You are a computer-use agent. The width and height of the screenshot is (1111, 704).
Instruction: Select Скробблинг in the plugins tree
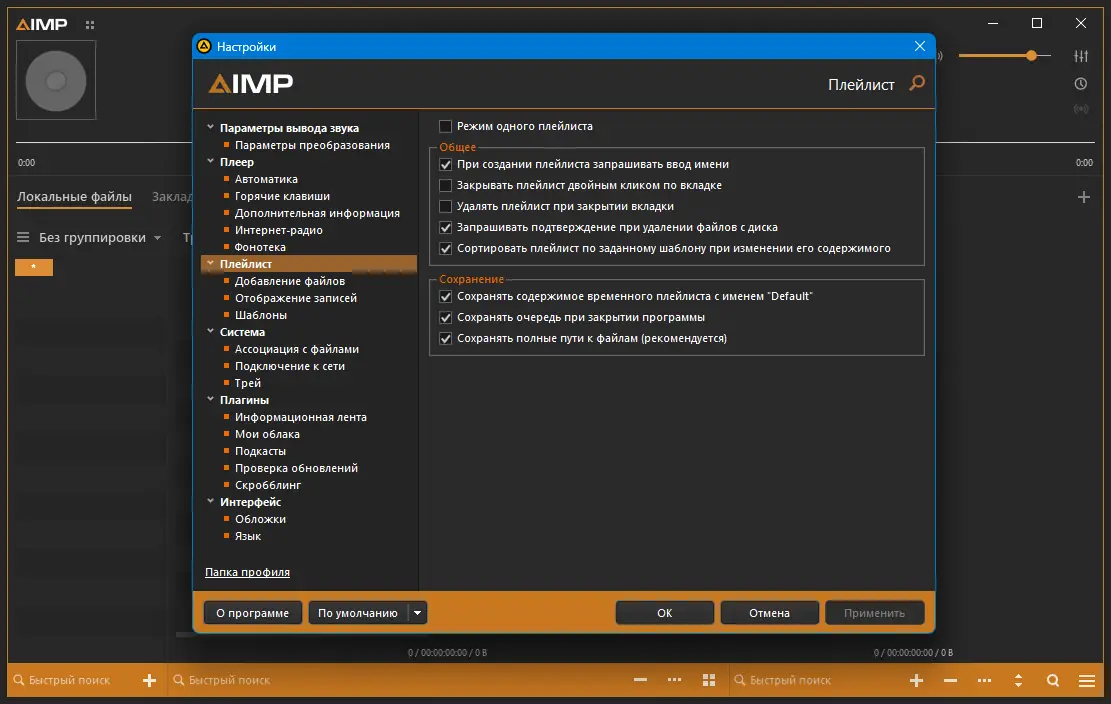(x=268, y=485)
